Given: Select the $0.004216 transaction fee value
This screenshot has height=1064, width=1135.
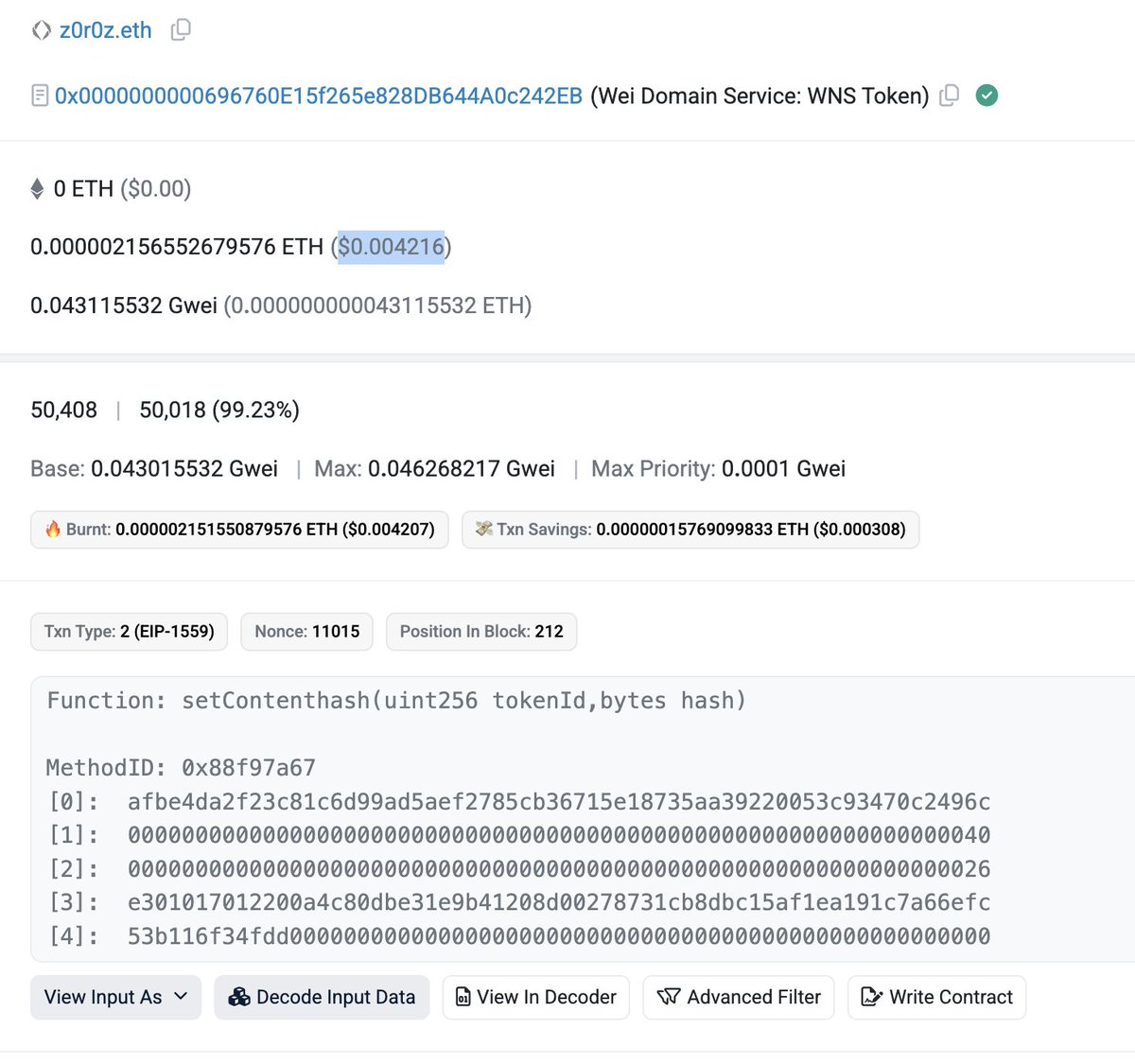Looking at the screenshot, I should pos(391,247).
